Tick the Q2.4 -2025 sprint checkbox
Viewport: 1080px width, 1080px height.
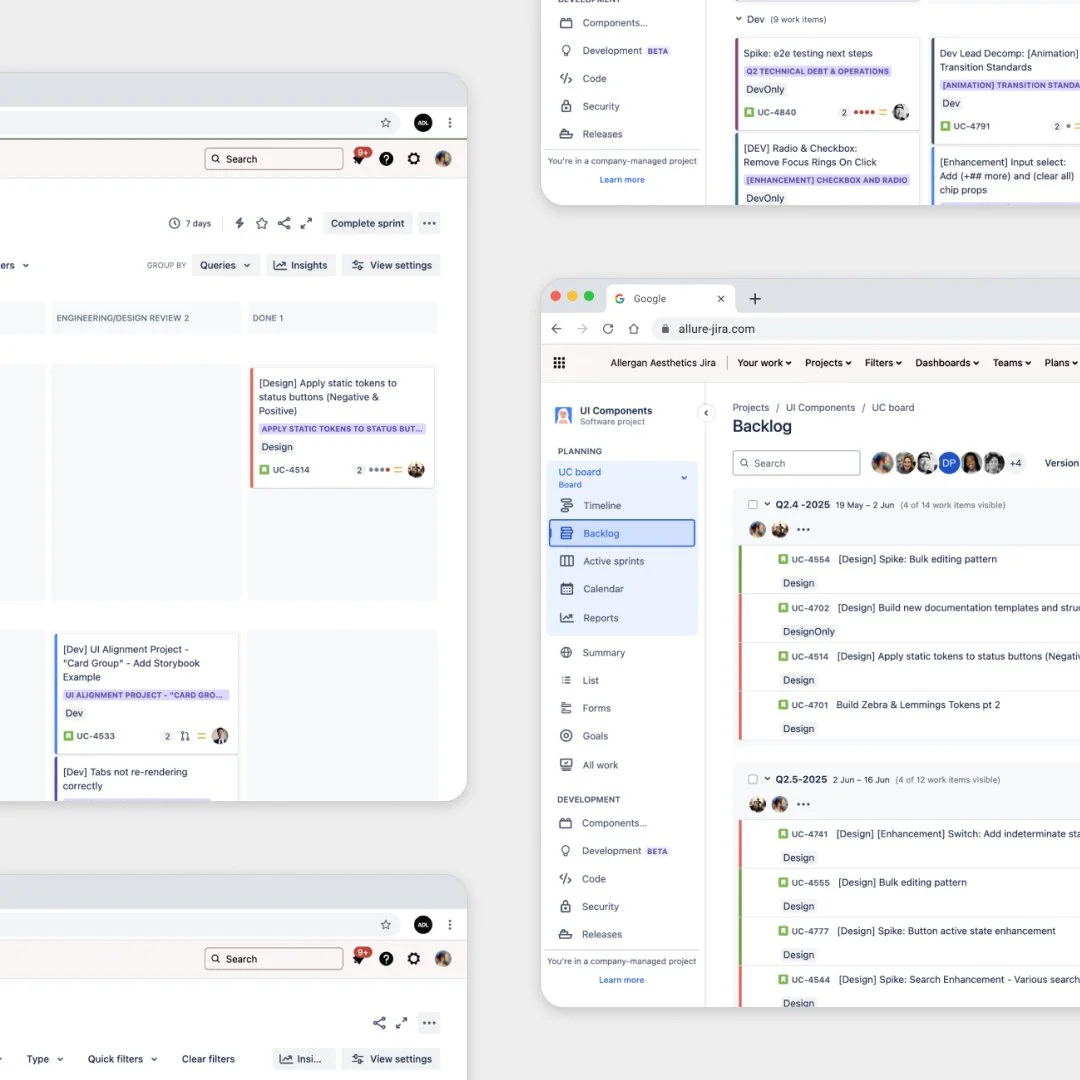tap(753, 505)
